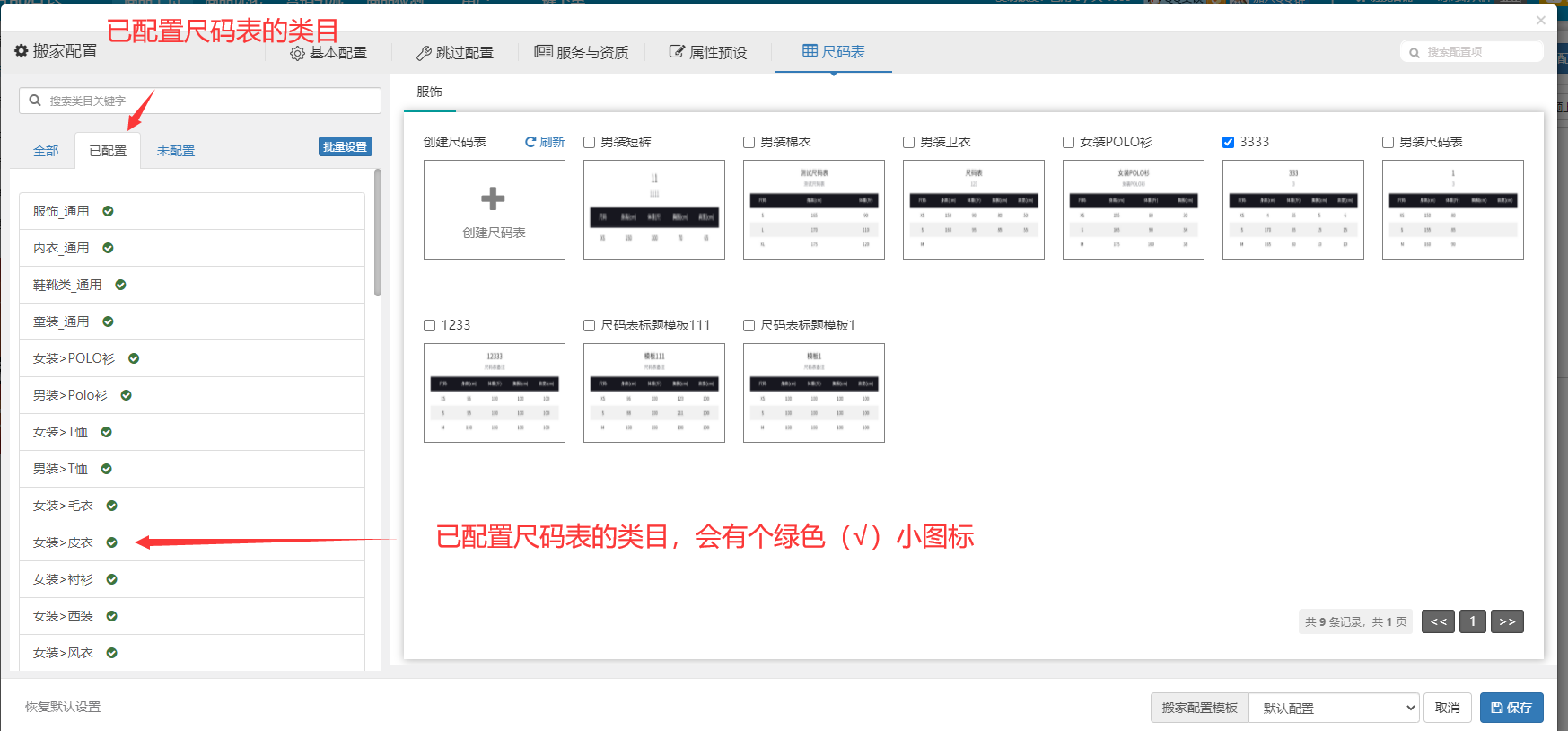The height and width of the screenshot is (731, 1568).
Task: Switch to the 未配置 tab
Action: point(176,151)
